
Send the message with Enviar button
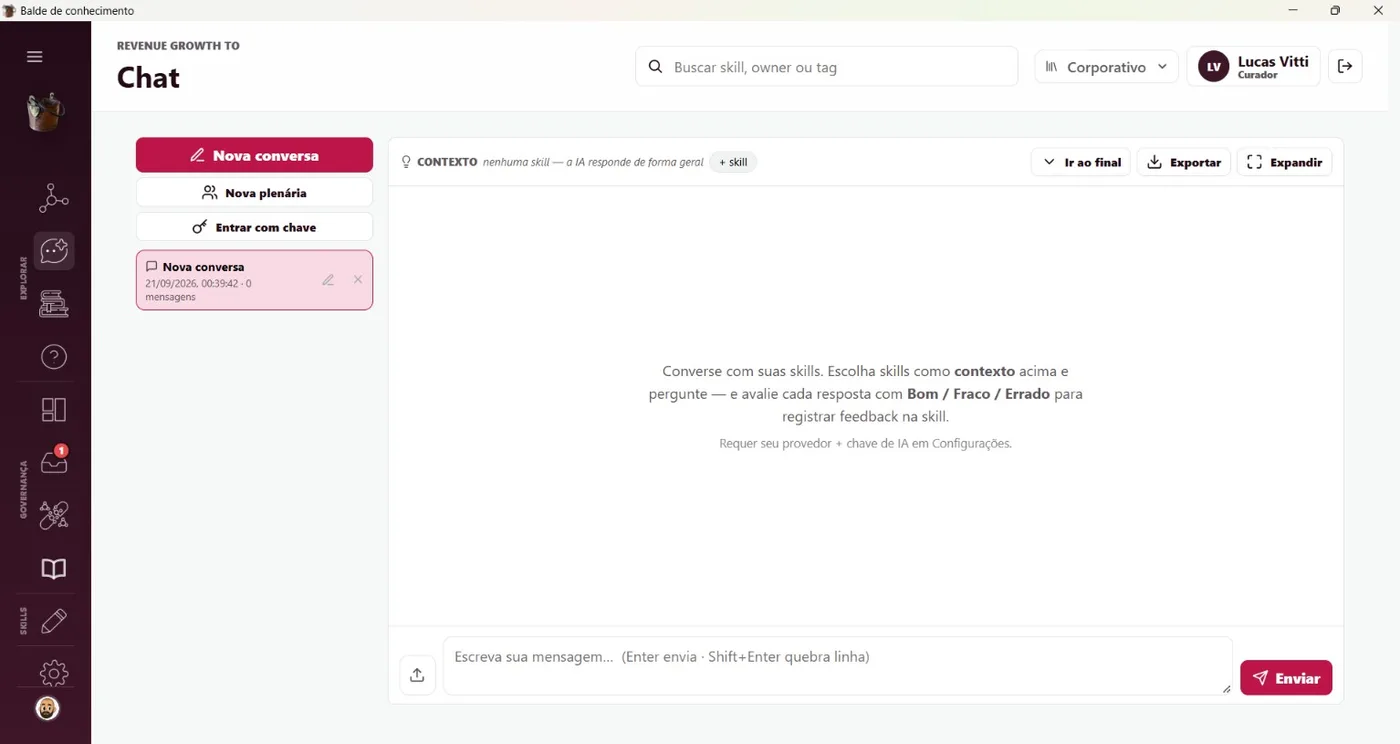pos(1286,678)
